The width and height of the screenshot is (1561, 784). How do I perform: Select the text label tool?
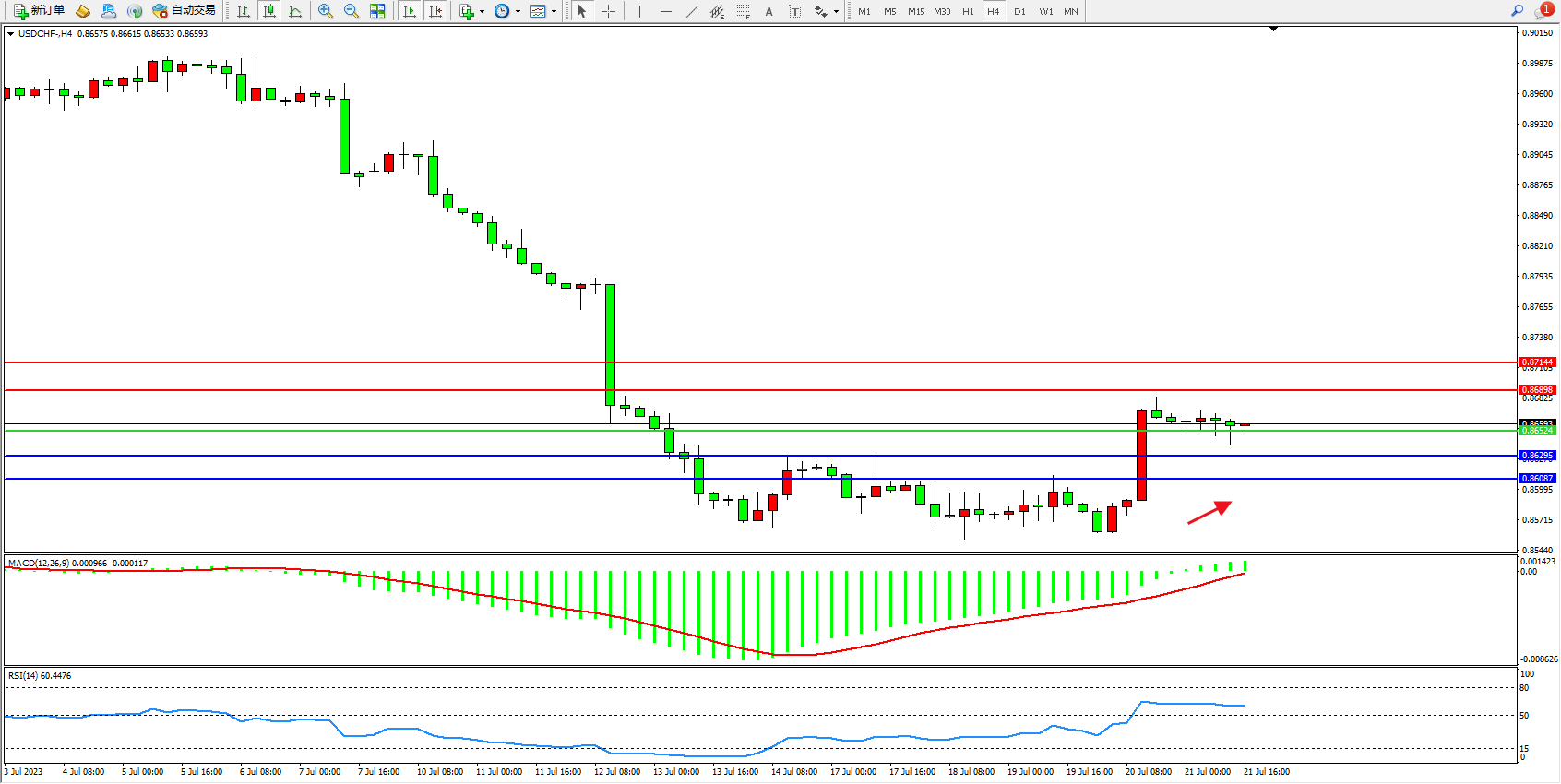[x=794, y=11]
